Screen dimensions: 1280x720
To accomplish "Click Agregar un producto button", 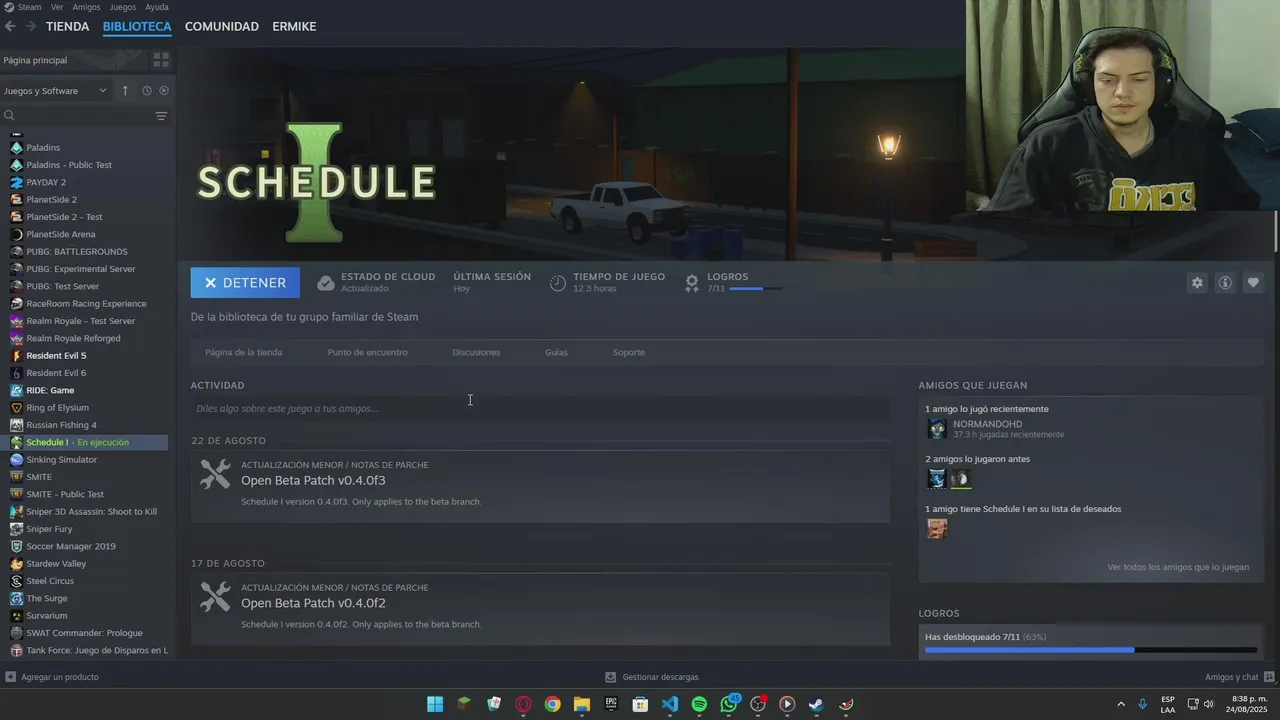I will [52, 677].
